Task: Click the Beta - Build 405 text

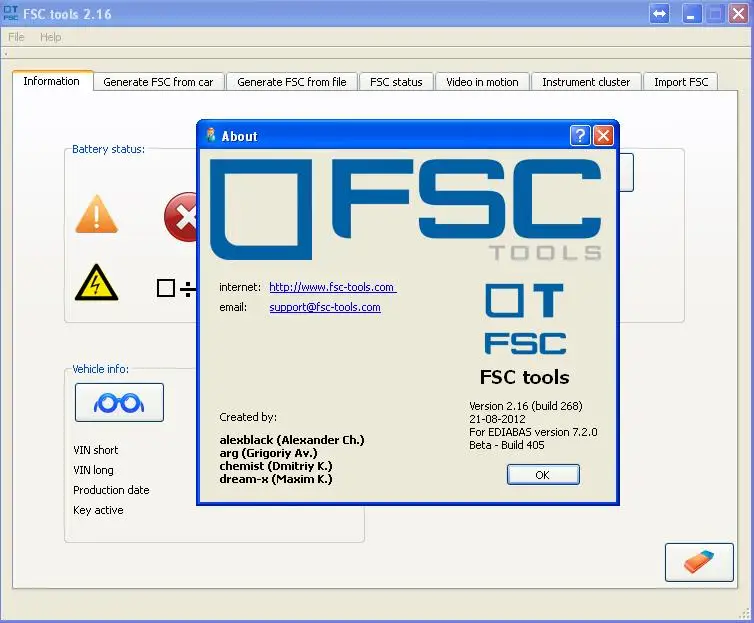Action: click(506, 445)
